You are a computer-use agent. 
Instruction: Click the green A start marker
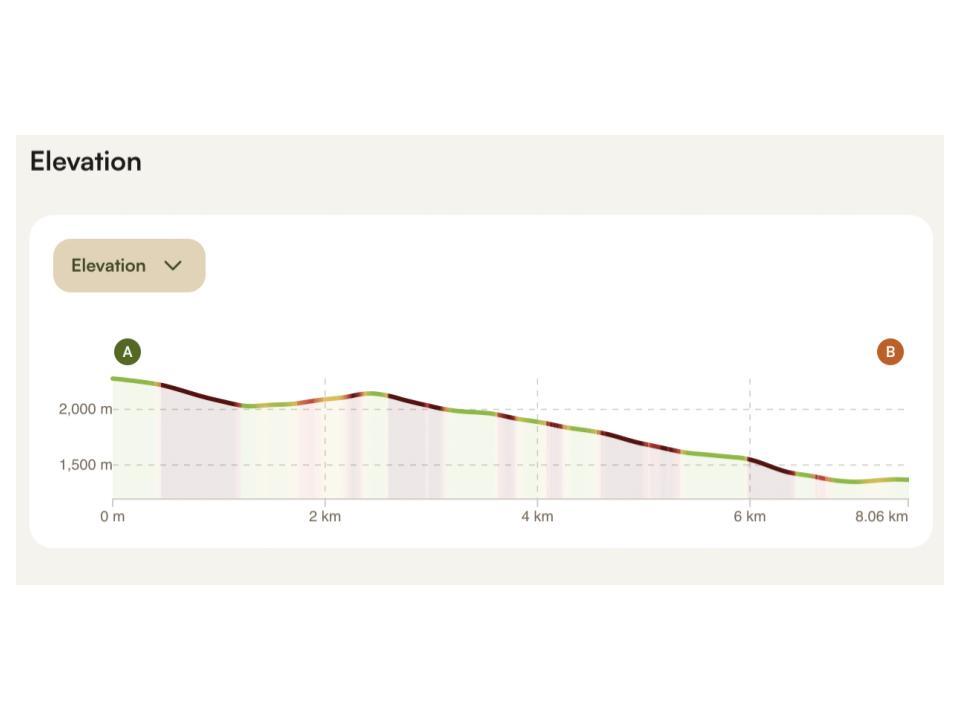[127, 352]
